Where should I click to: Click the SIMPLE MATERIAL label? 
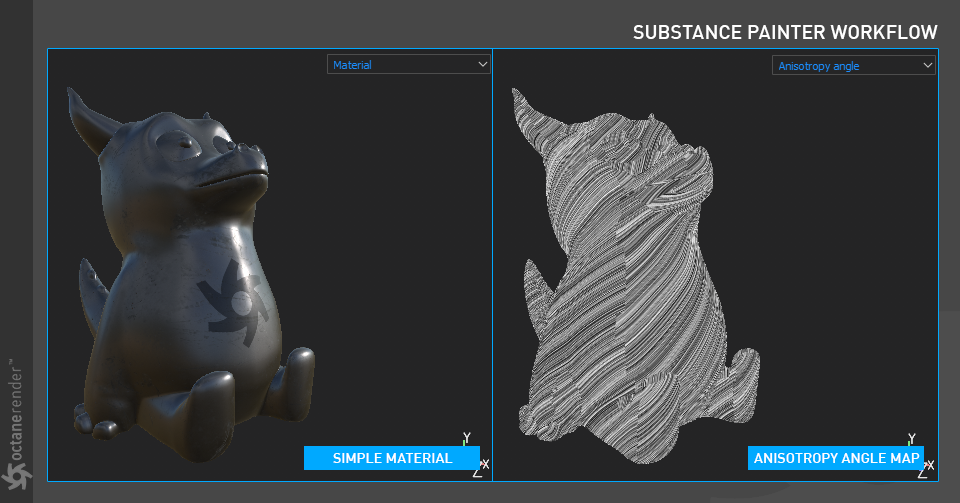point(392,458)
